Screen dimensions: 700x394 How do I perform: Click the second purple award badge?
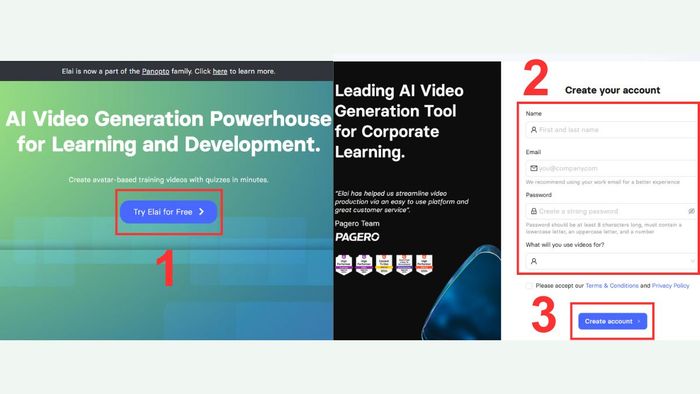pos(364,265)
